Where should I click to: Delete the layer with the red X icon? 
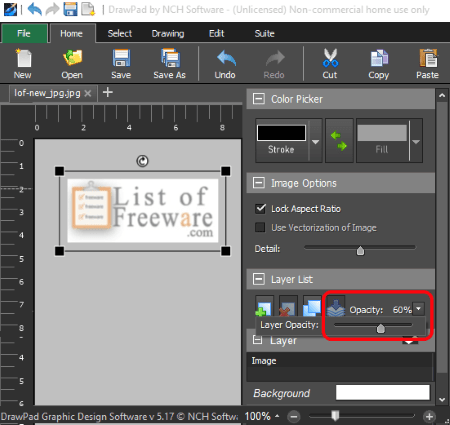click(288, 307)
